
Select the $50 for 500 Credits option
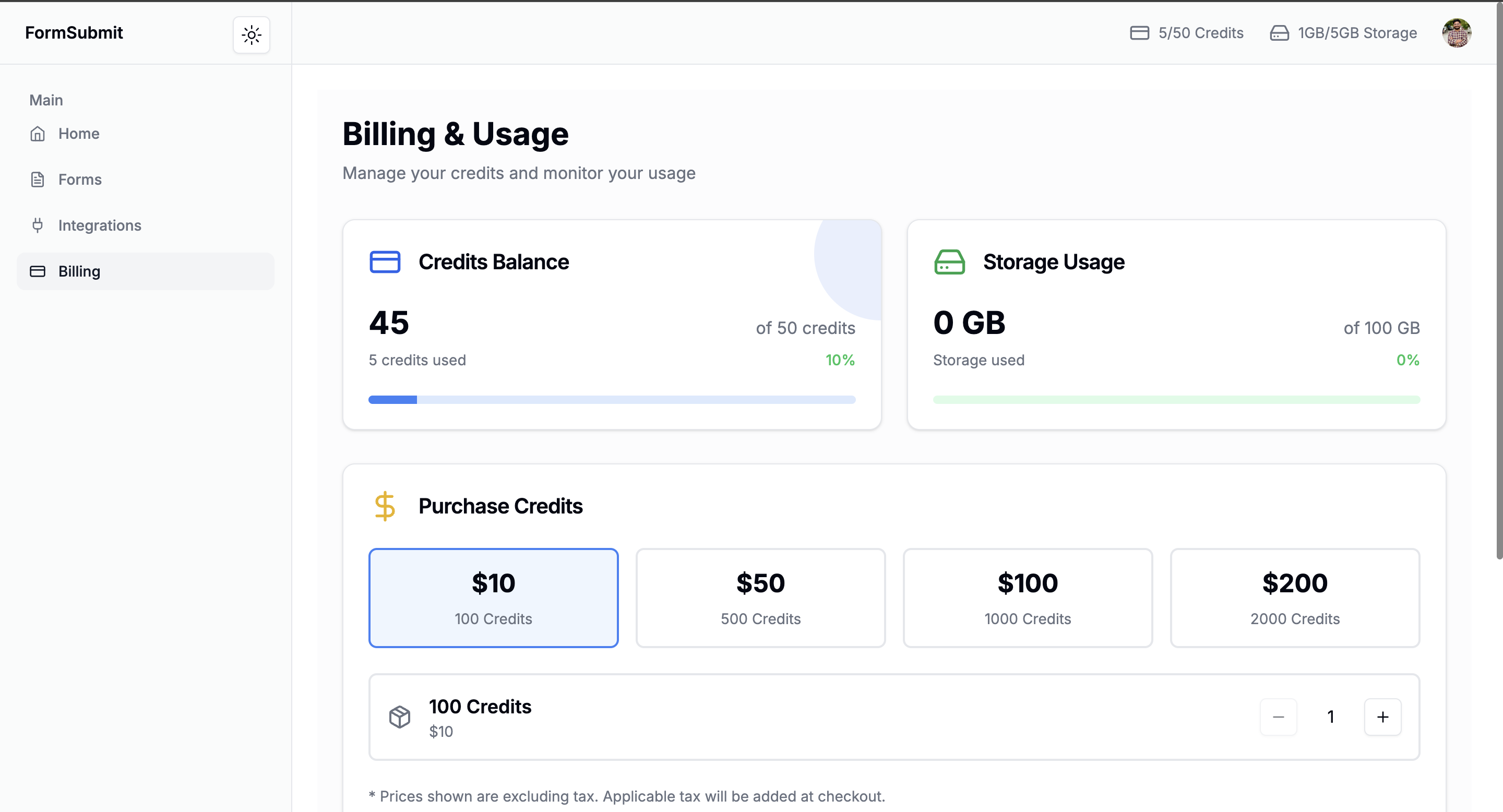click(x=760, y=598)
